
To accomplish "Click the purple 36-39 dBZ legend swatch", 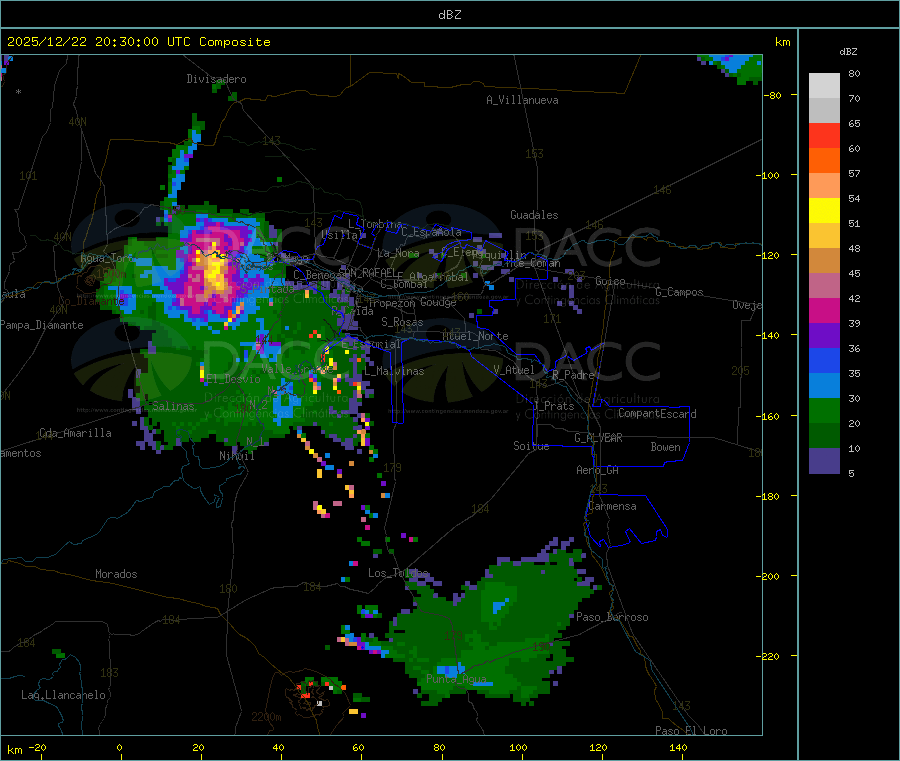I will 824,336.
